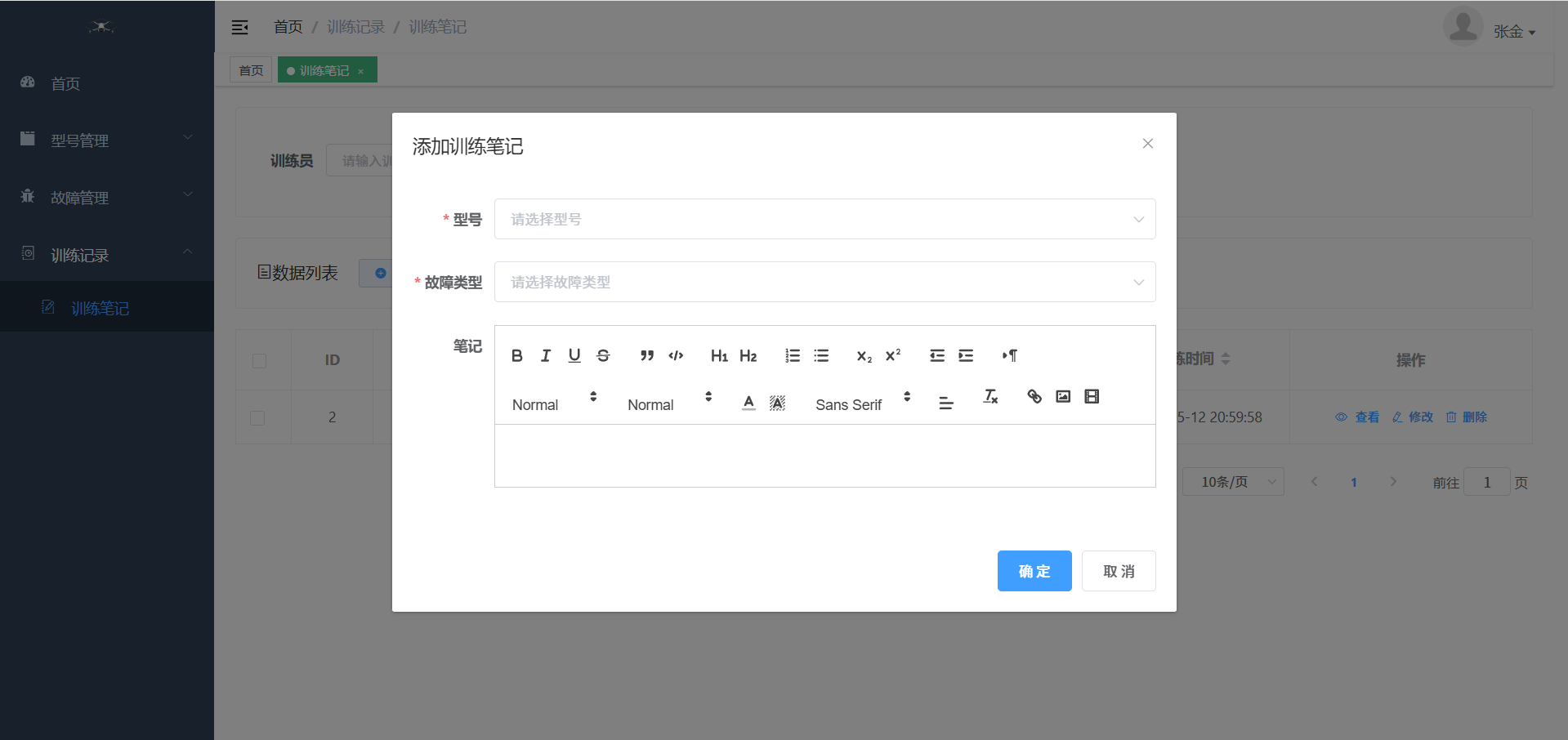
Task: Confirm with the 确定 button
Action: point(1034,571)
